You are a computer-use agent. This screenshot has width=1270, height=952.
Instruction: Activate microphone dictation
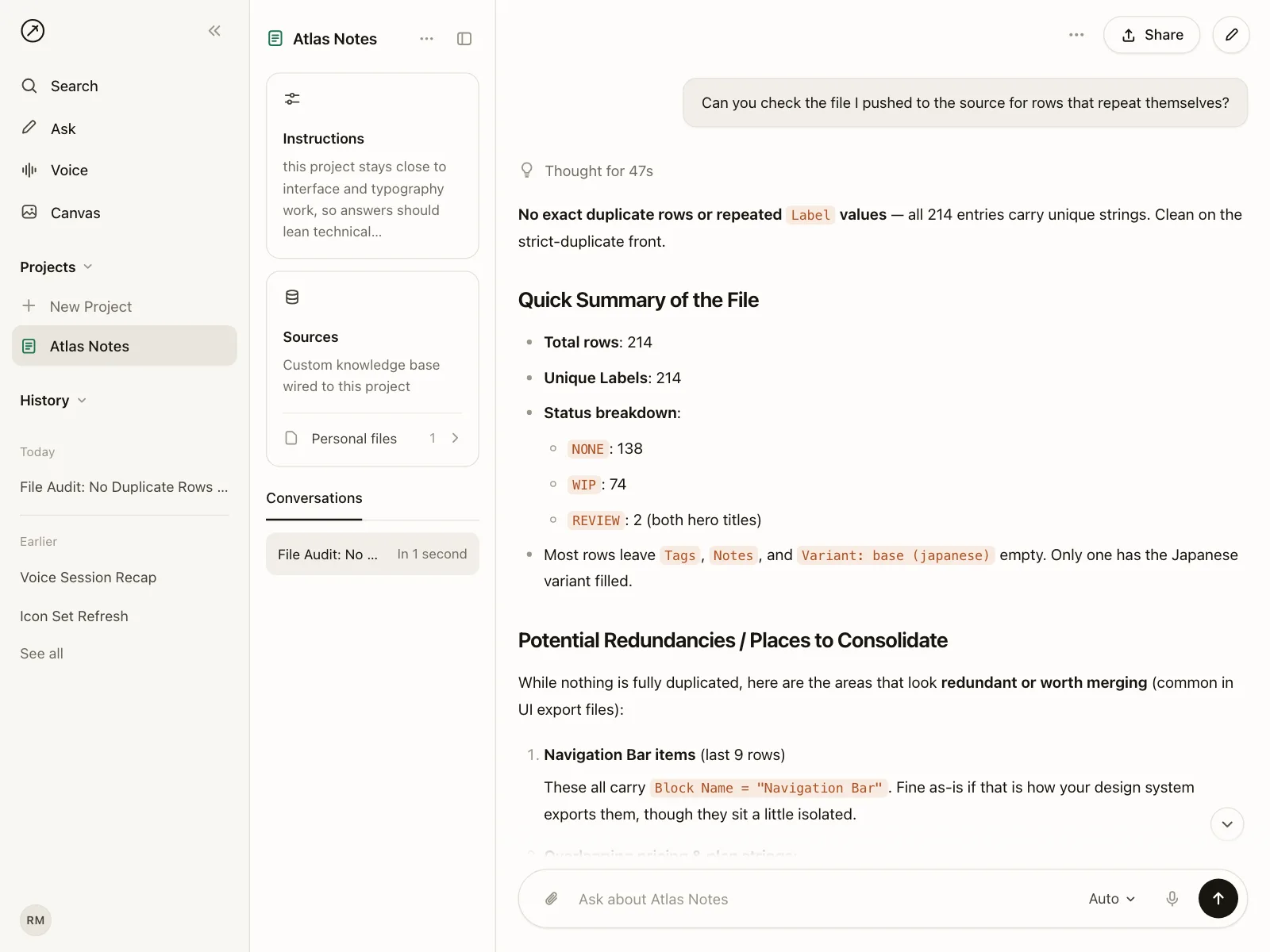tap(1172, 899)
